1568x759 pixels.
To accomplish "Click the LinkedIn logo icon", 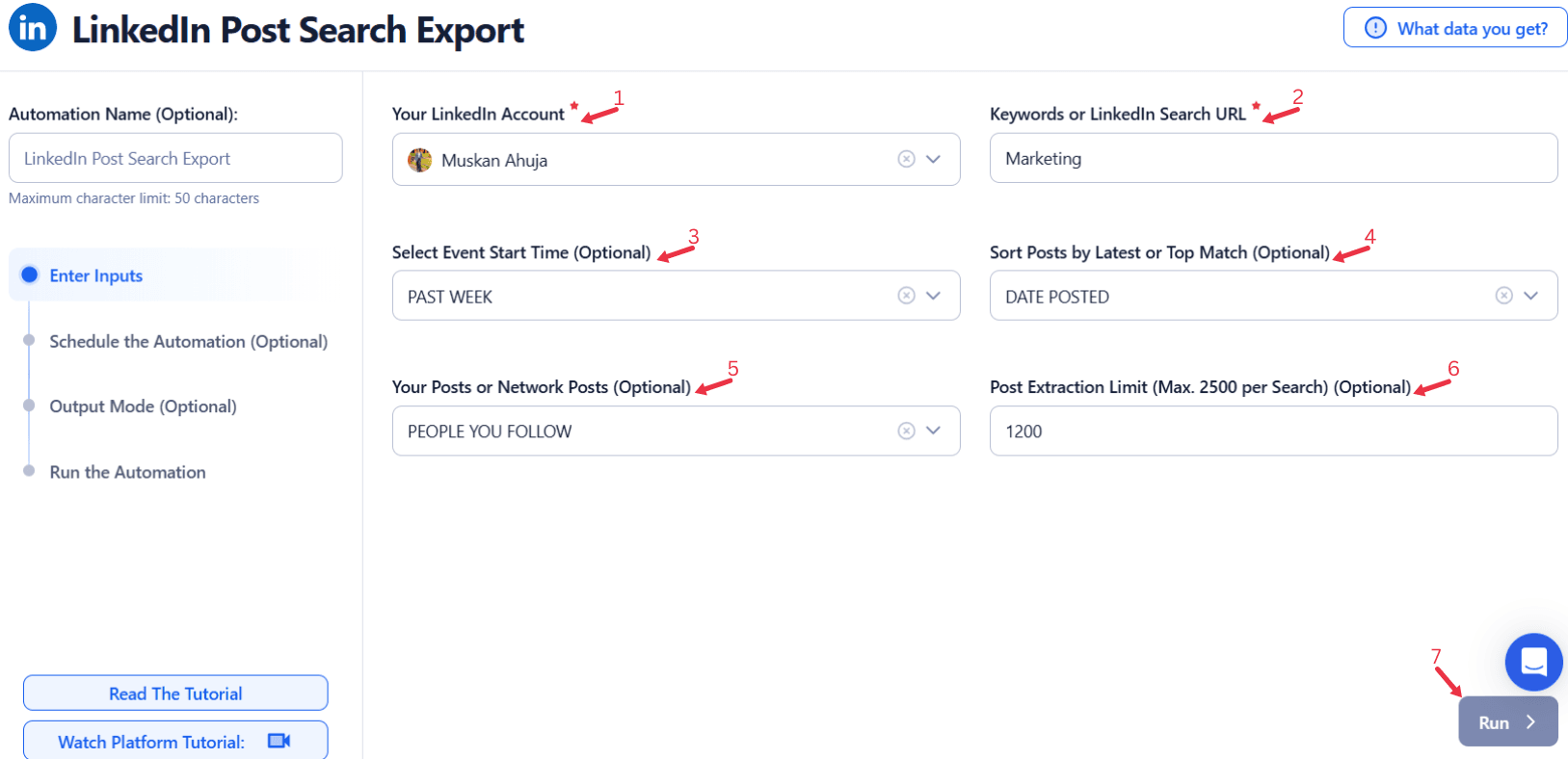I will pyautogui.click(x=33, y=28).
